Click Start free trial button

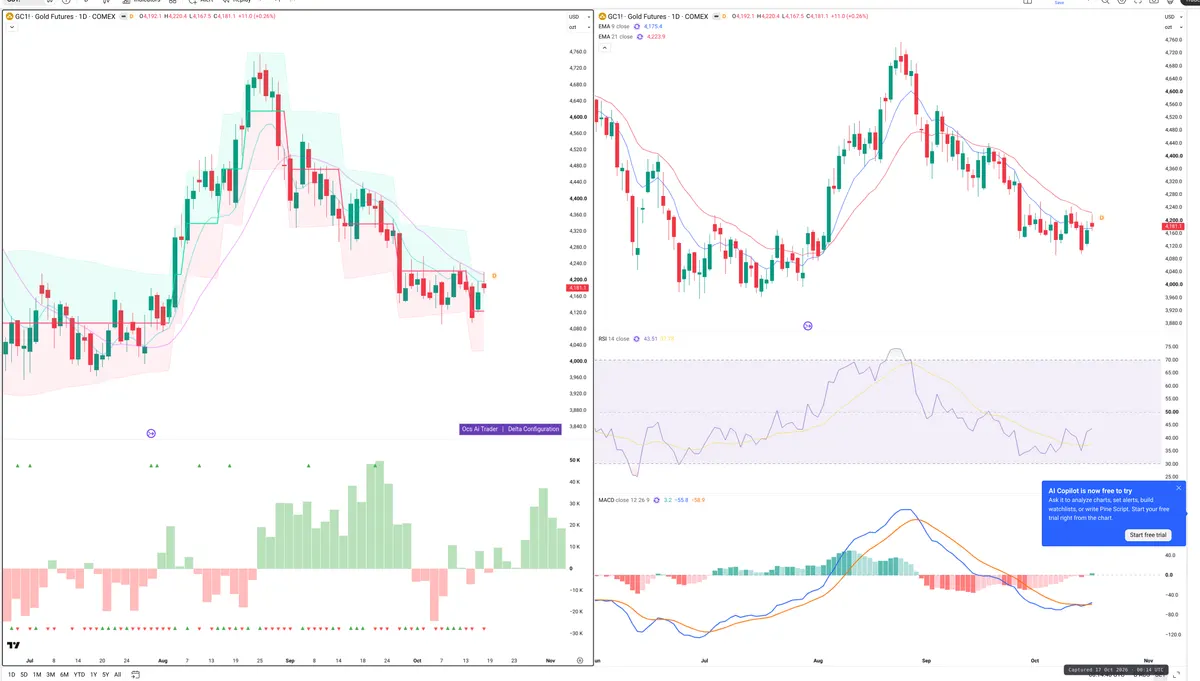(x=1148, y=535)
